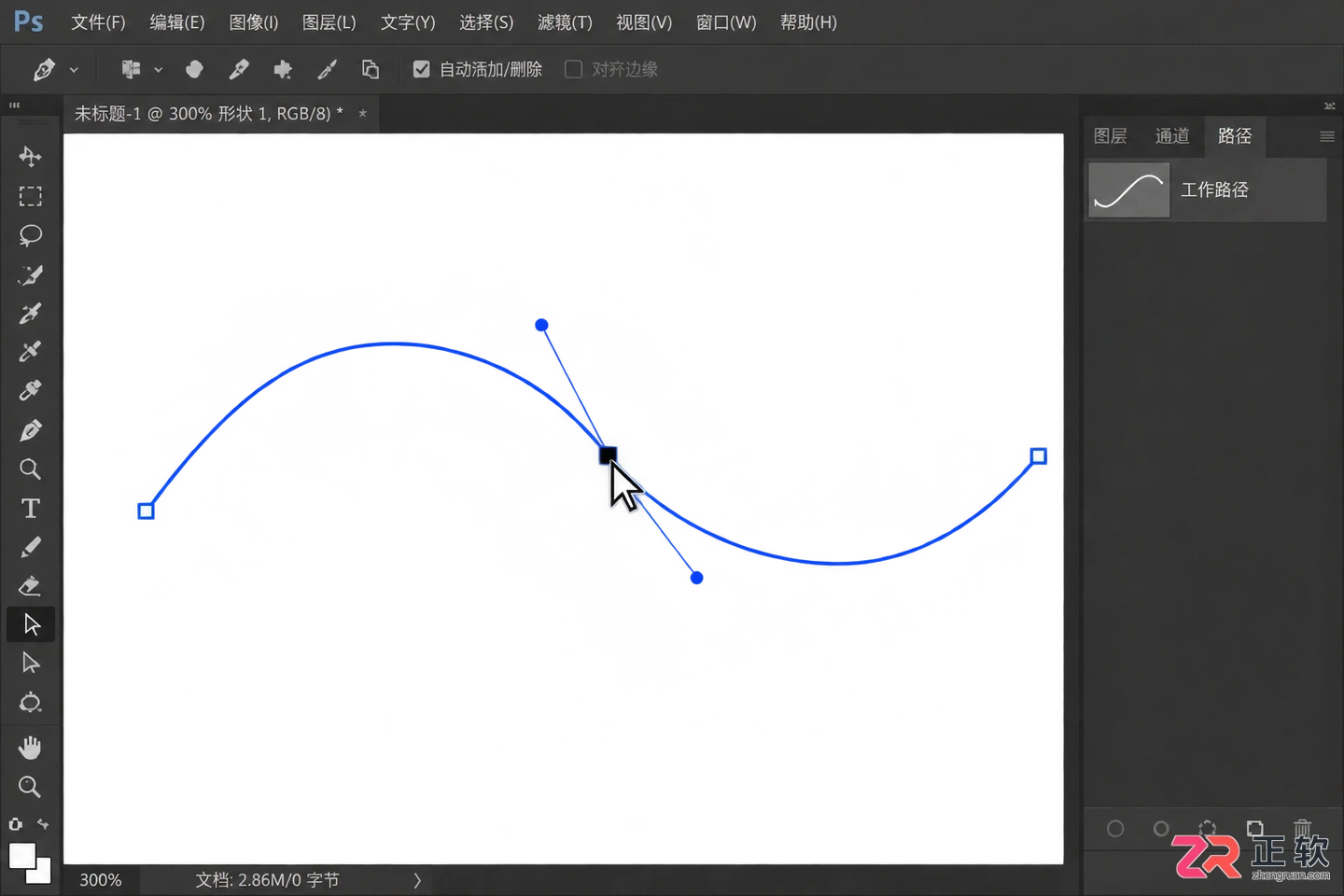
Task: Click the 300% zoom field in status bar
Action: 100,880
